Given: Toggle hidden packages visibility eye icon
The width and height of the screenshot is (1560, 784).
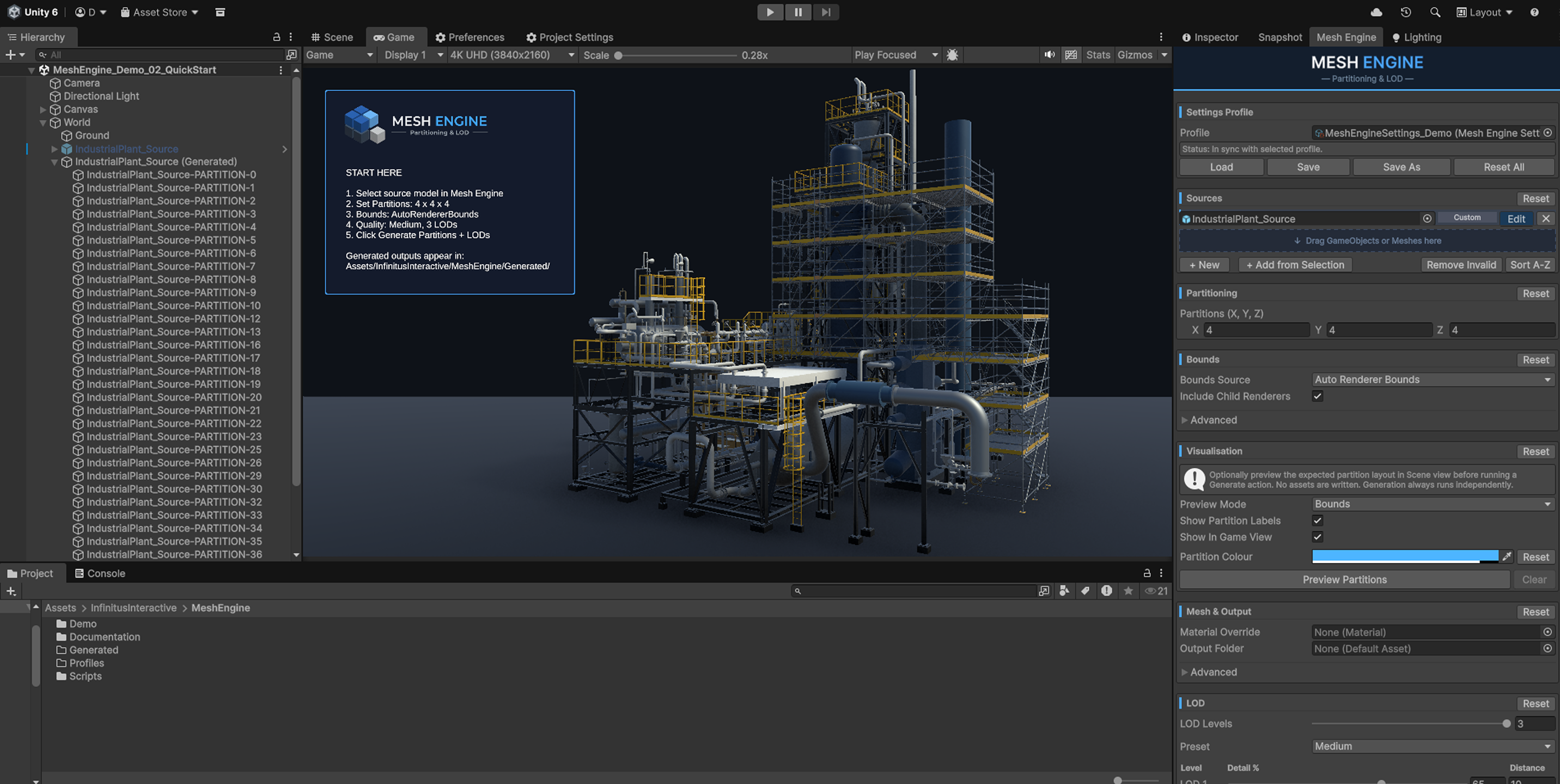Looking at the screenshot, I should coord(1155,591).
